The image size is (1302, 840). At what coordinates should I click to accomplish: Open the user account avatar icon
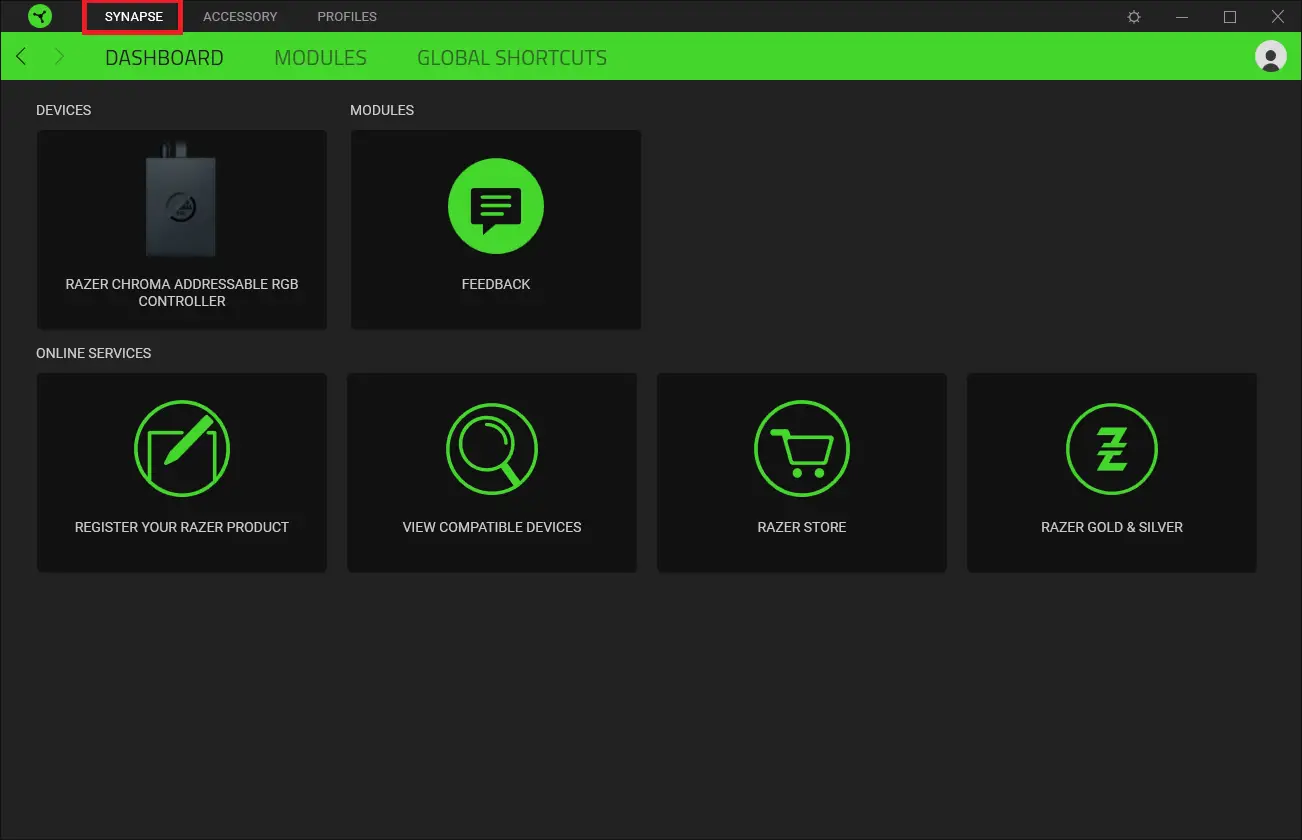(x=1270, y=57)
